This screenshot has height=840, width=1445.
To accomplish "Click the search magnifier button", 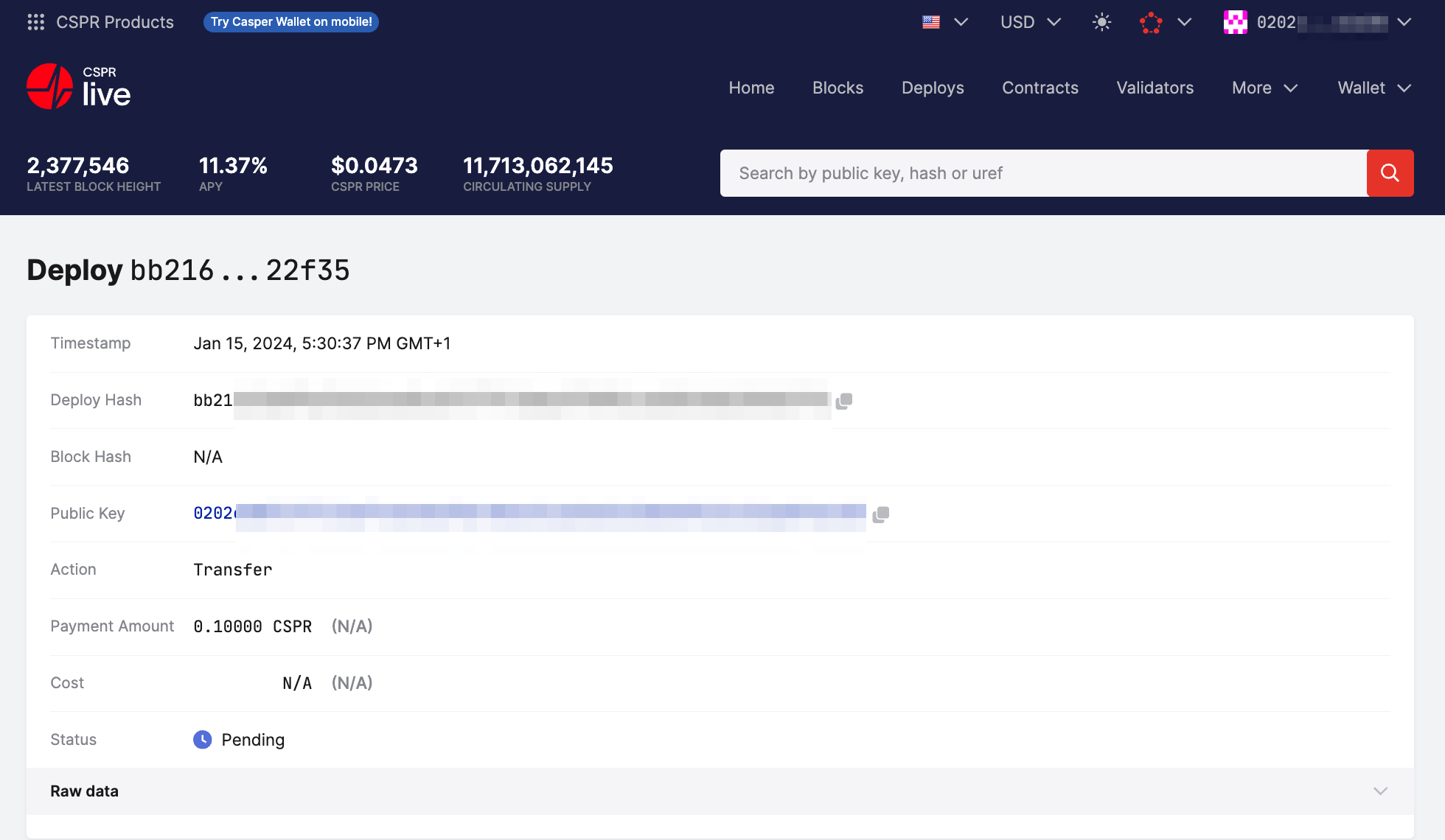I will click(1390, 173).
